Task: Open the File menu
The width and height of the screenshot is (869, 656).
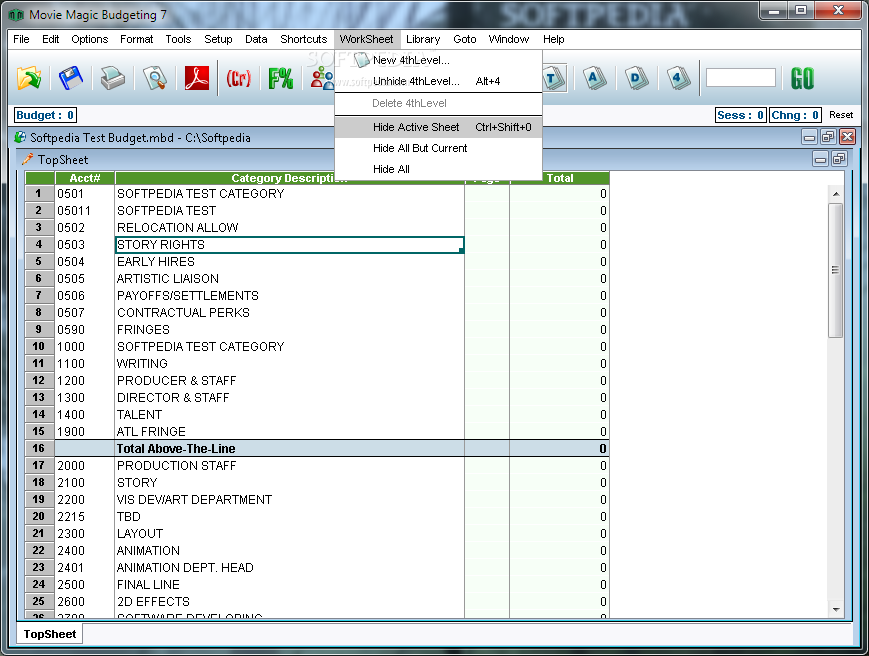Action: [x=21, y=39]
